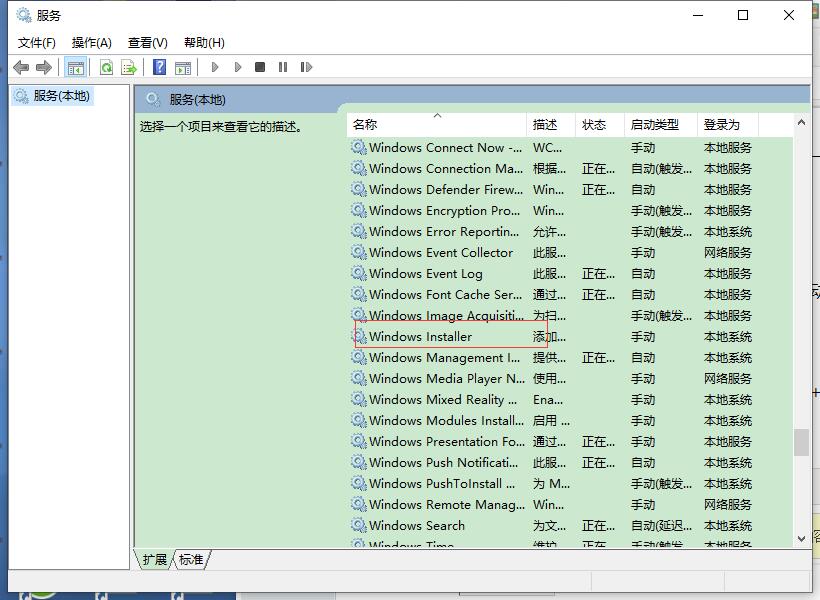Click the pause service icon
The width and height of the screenshot is (820, 600).
pos(283,67)
